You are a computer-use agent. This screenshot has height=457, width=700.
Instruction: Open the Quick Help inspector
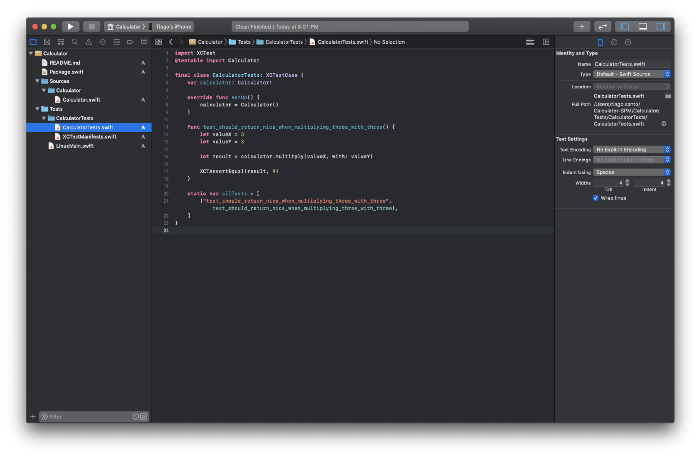tap(628, 42)
